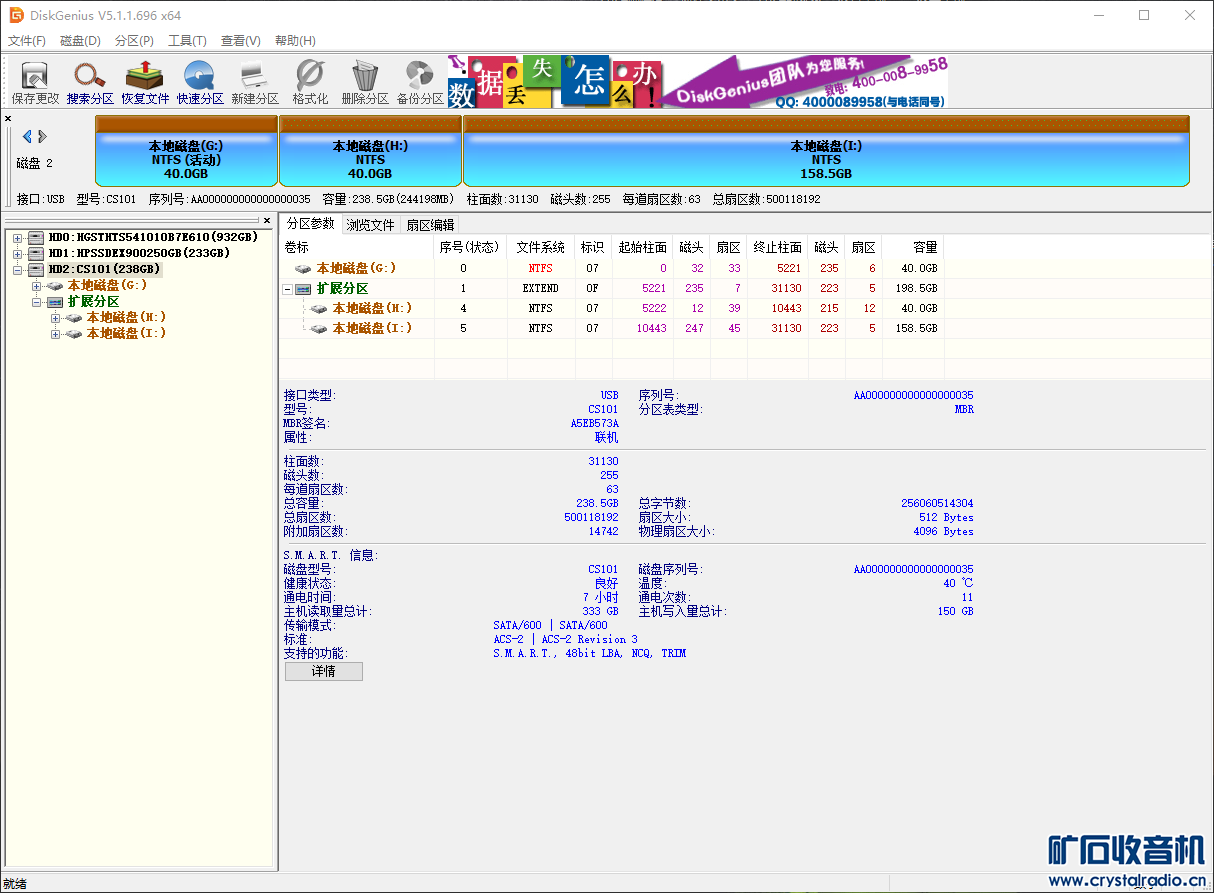
Task: Open Quick Partition (快速分区) tool
Action: click(200, 82)
